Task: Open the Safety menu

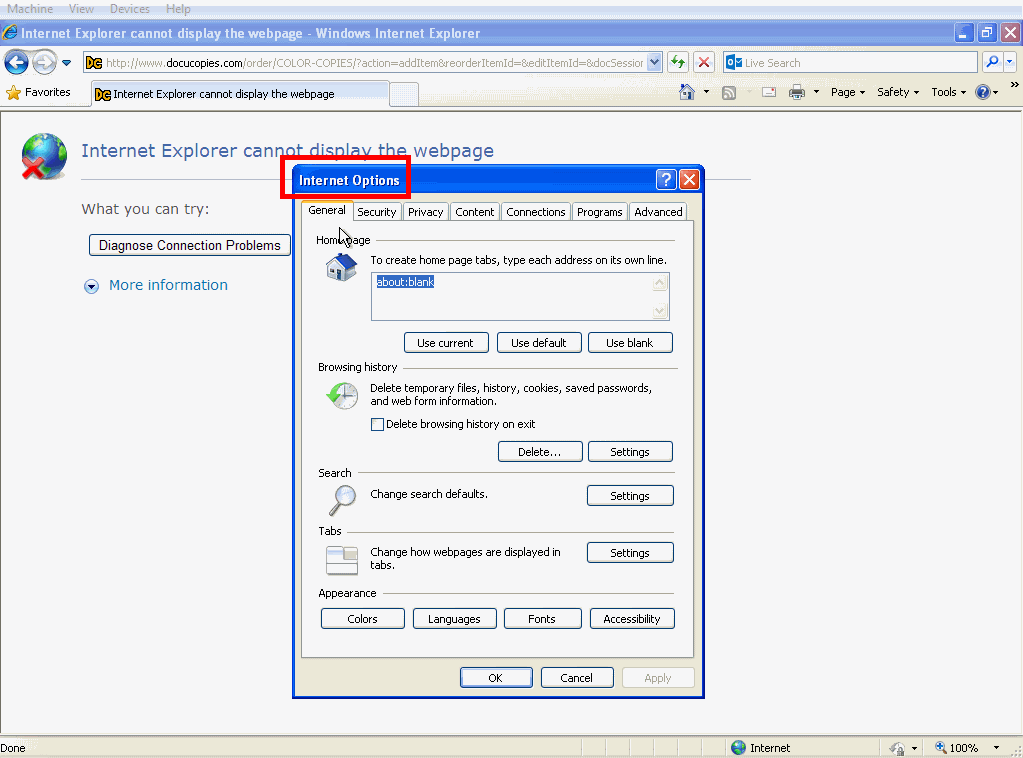Action: tap(898, 92)
